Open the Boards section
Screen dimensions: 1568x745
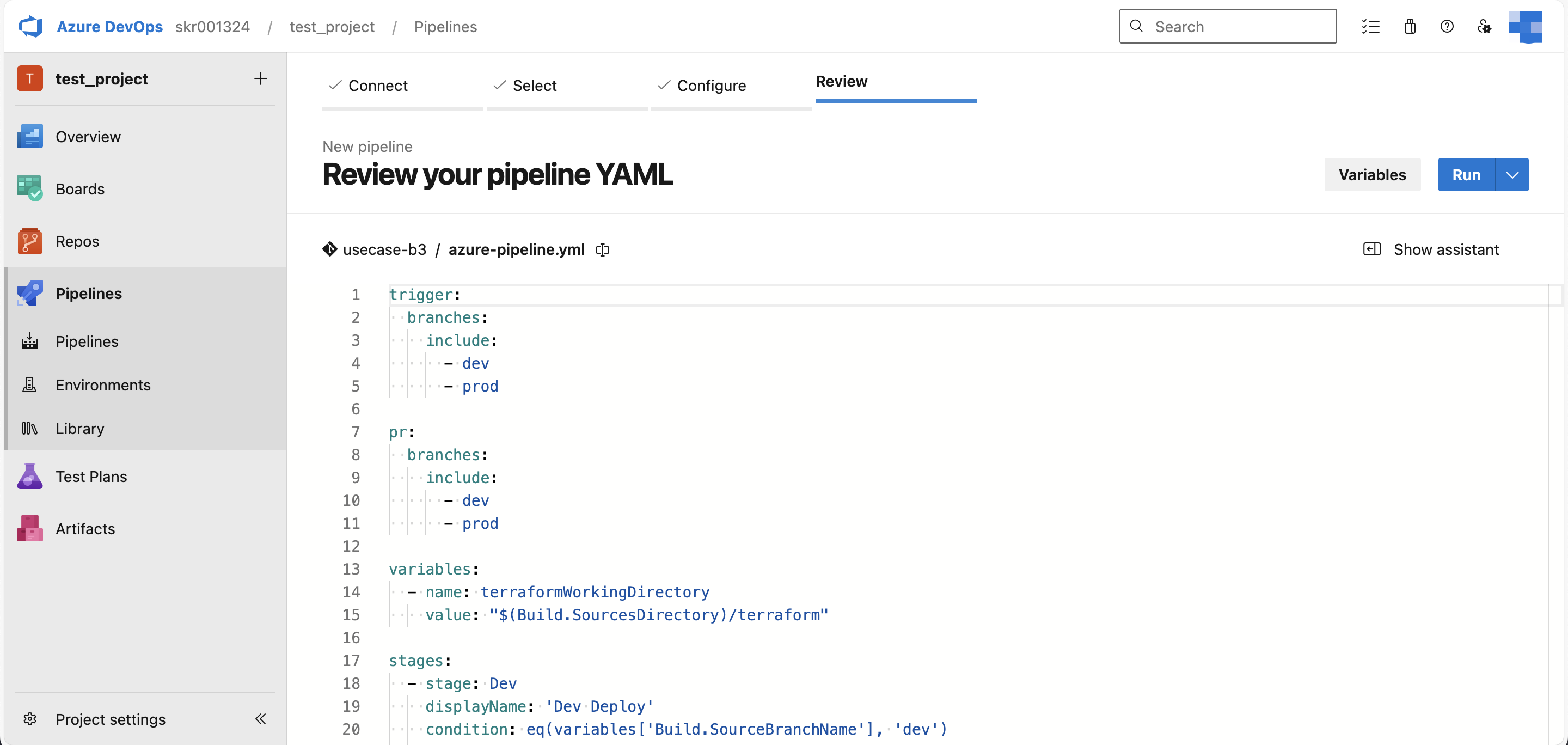point(79,188)
